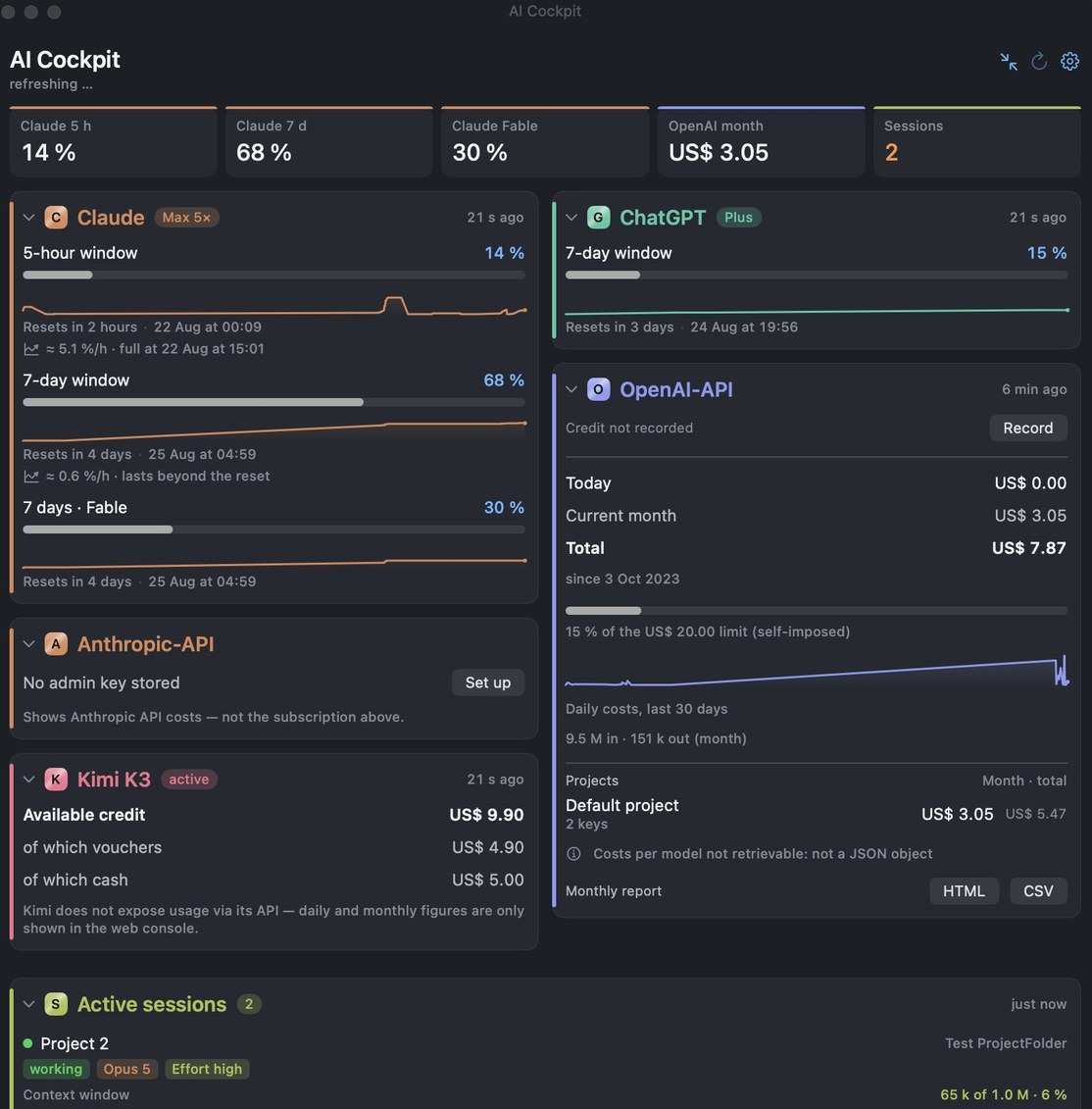Click Set up for the Anthropic admin key
1092x1109 pixels.
pos(488,682)
